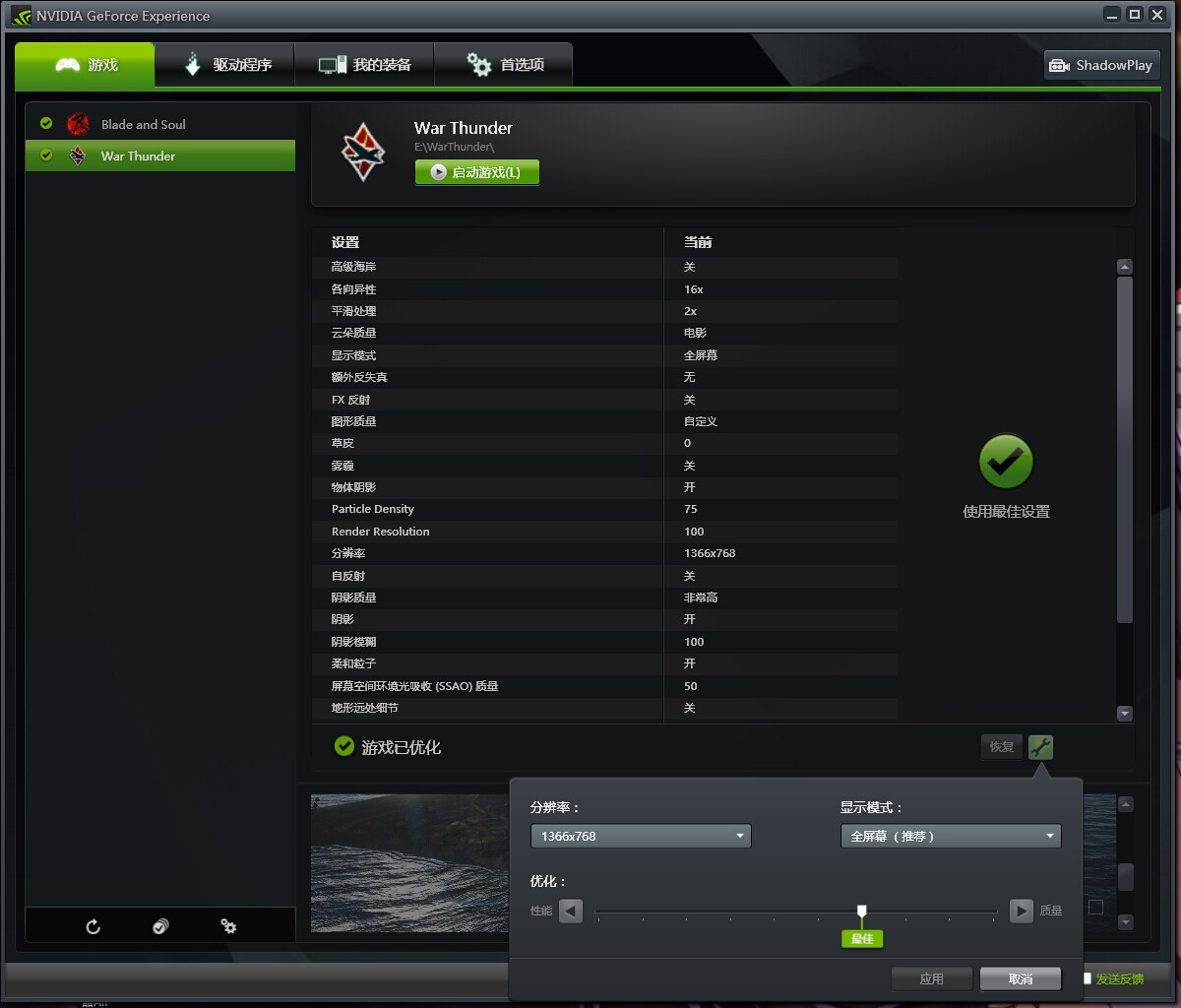Select the Render Resolution row
This screenshot has width=1181, height=1008.
(604, 532)
